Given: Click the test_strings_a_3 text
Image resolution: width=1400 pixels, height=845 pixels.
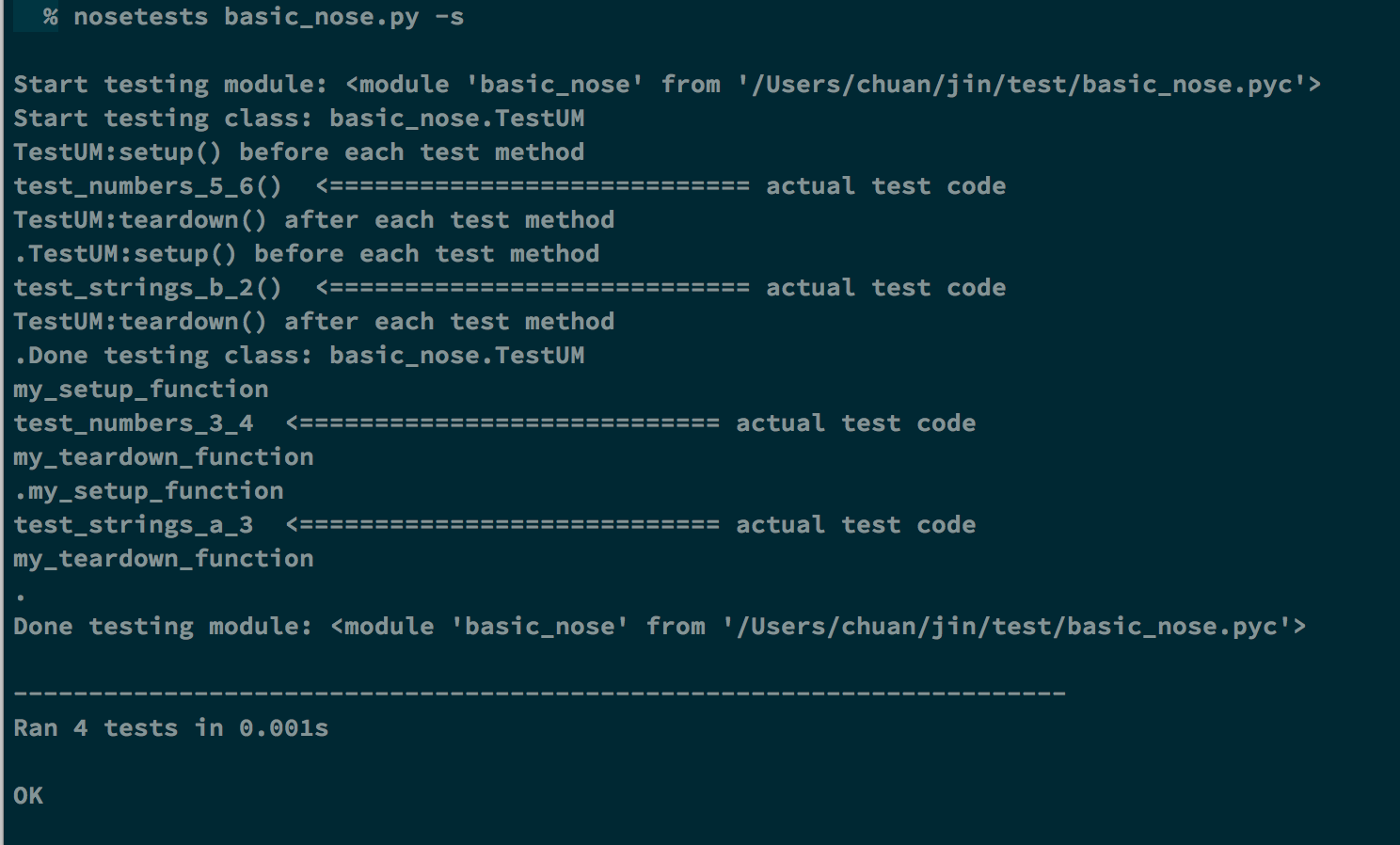Looking at the screenshot, I should tap(133, 525).
